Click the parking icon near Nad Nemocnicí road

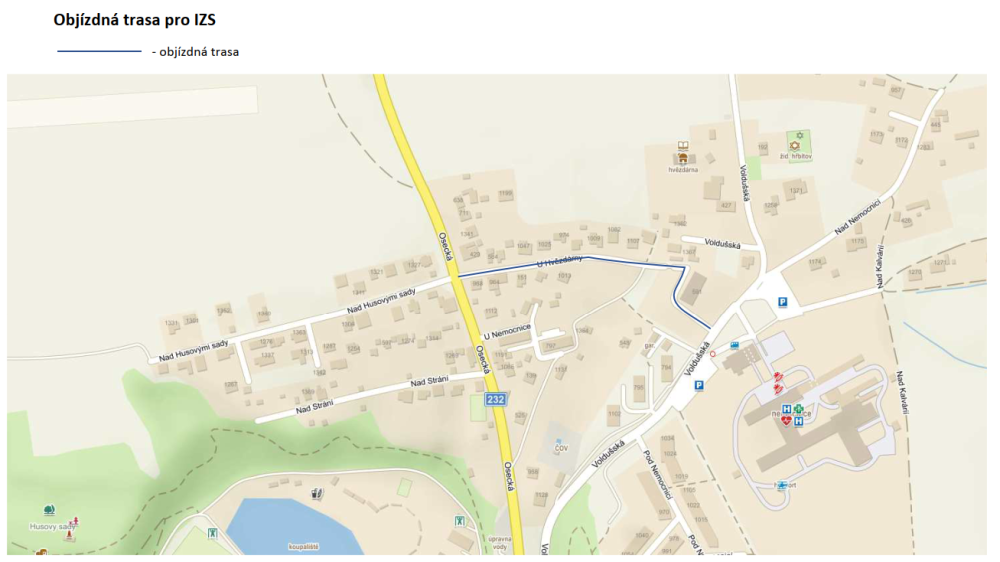point(783,301)
